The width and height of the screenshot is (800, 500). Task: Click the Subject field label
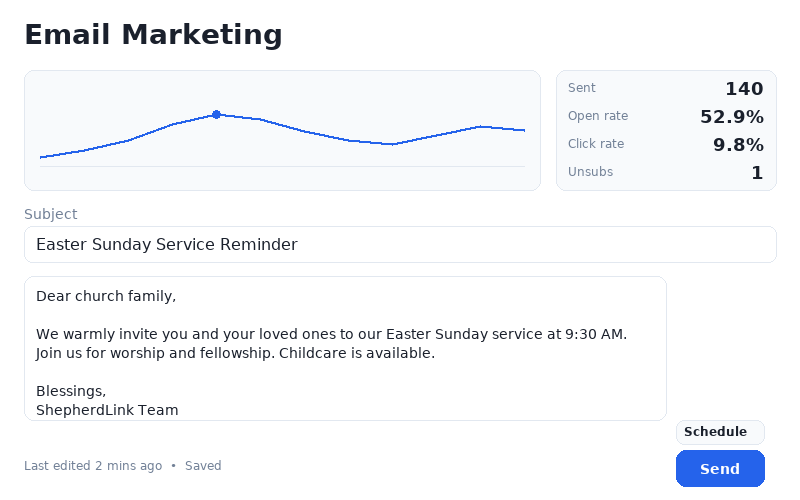pos(50,214)
